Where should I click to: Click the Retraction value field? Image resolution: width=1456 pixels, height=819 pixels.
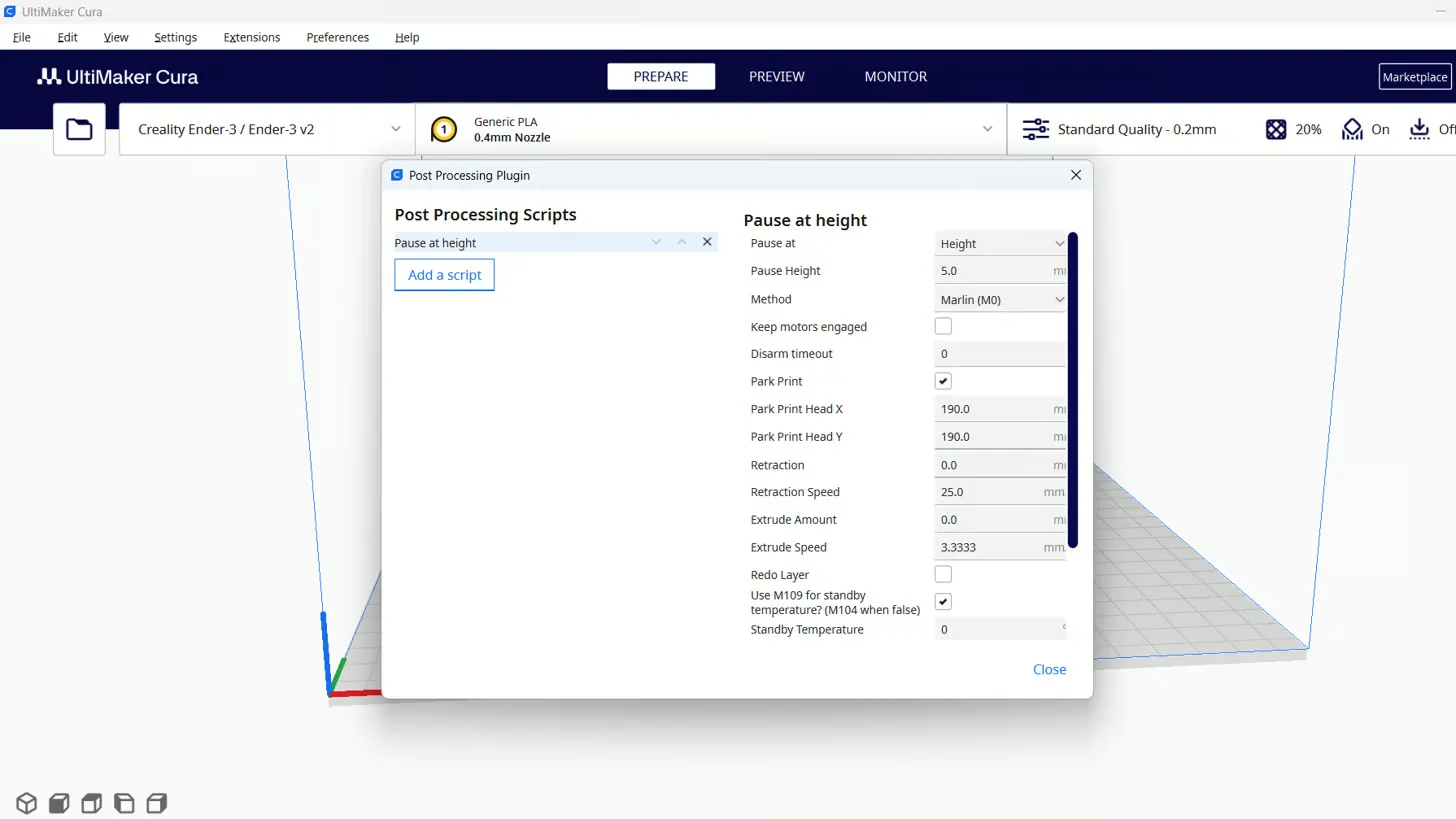click(1000, 465)
